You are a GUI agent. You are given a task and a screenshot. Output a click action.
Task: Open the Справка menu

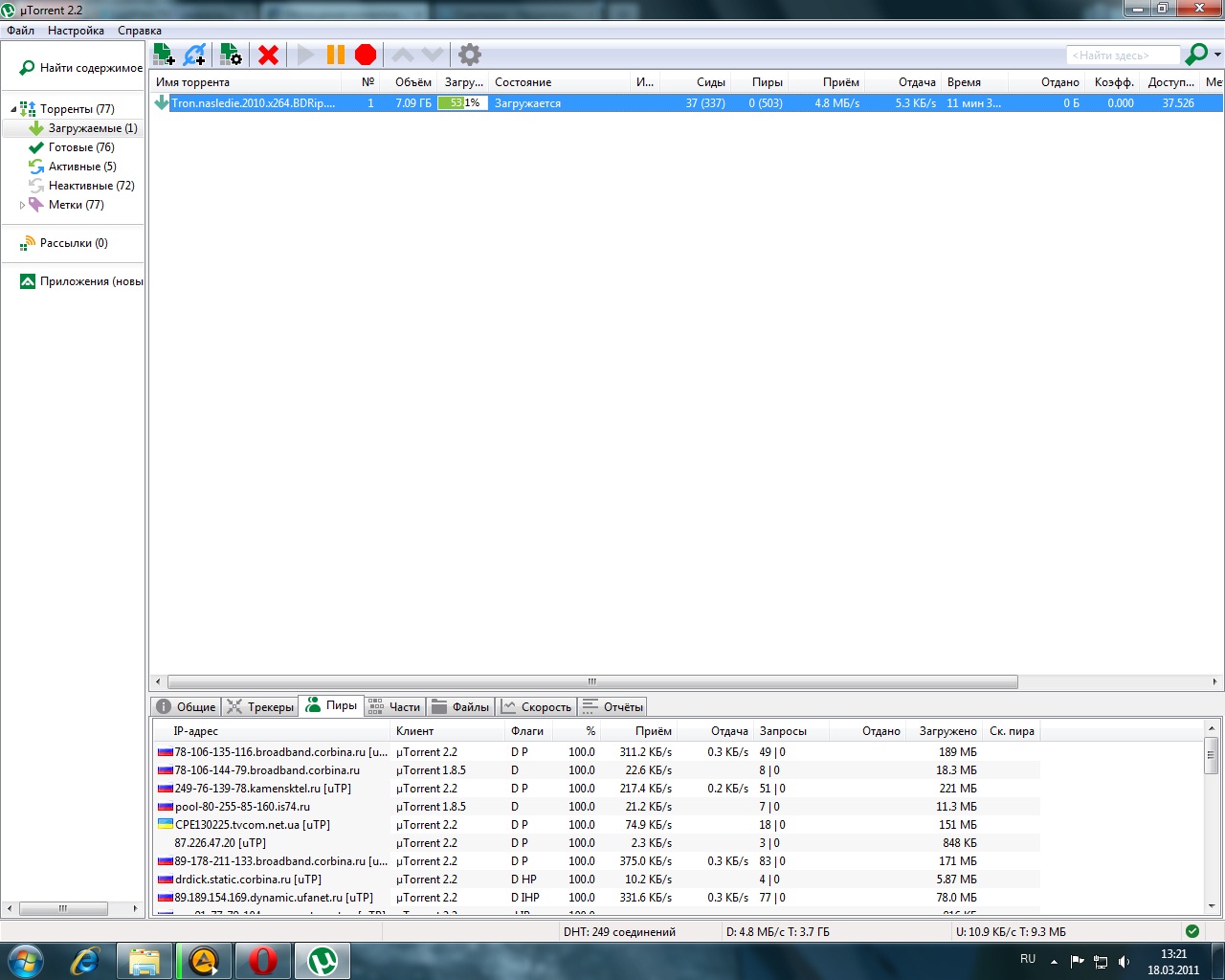click(x=140, y=31)
